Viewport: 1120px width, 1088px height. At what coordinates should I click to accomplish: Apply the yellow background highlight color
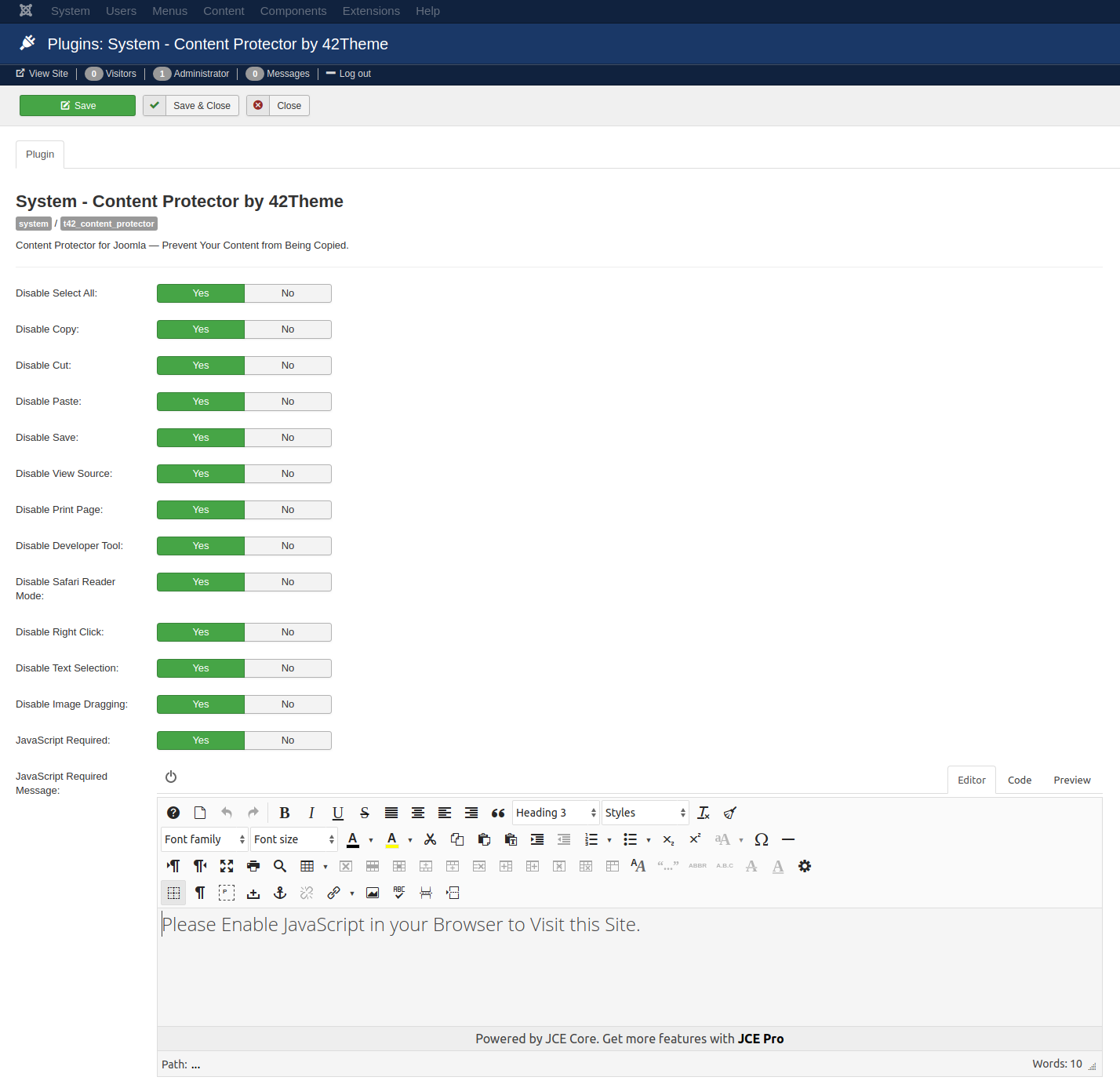[392, 839]
